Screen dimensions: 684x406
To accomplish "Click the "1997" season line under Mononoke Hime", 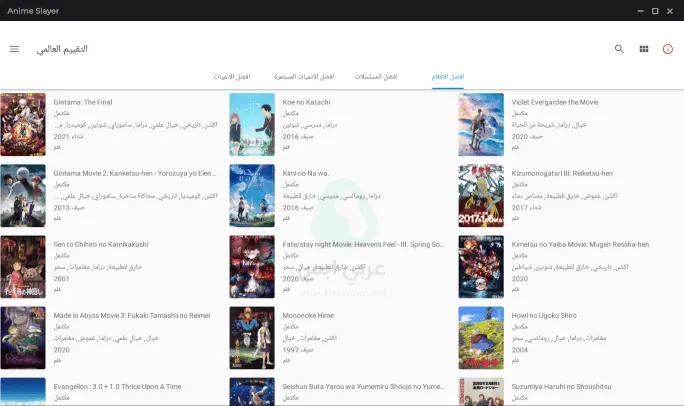I will (298, 350).
